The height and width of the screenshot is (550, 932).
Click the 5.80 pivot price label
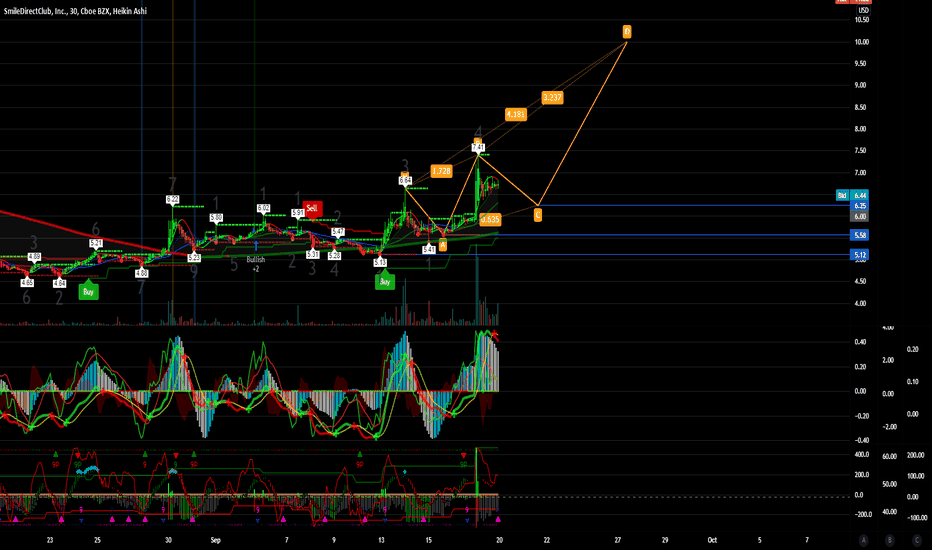tap(216, 218)
